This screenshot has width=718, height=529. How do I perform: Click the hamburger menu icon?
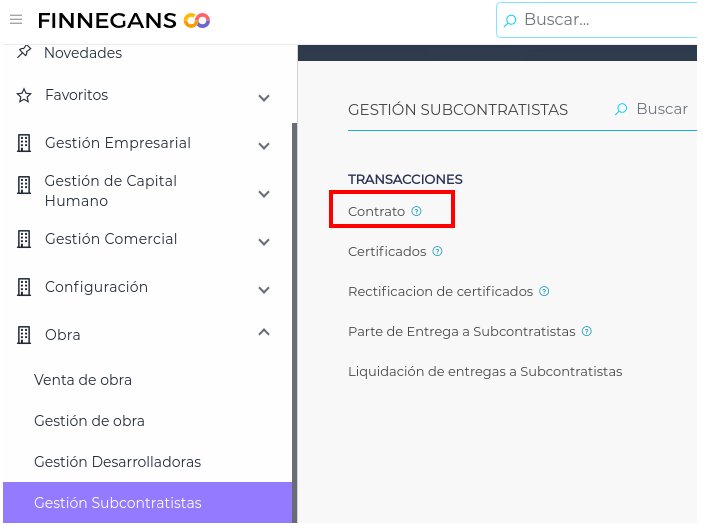(x=16, y=20)
